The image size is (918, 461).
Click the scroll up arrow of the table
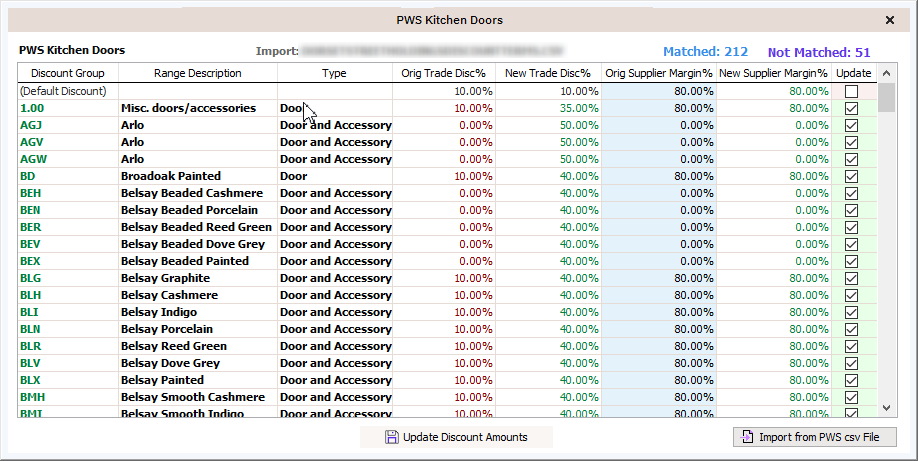[886, 73]
